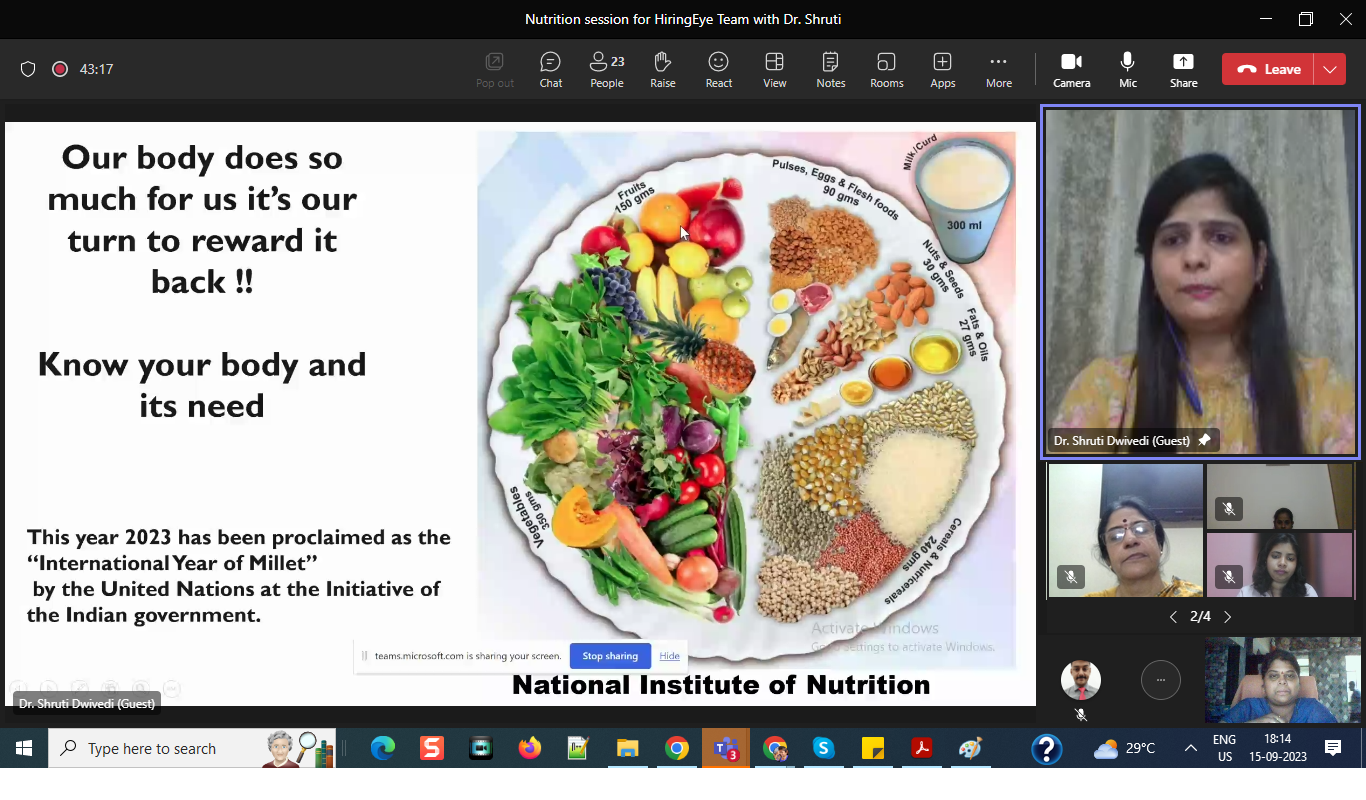Open breakout Rooms
Screen dimensions: 1366x800
coord(886,70)
